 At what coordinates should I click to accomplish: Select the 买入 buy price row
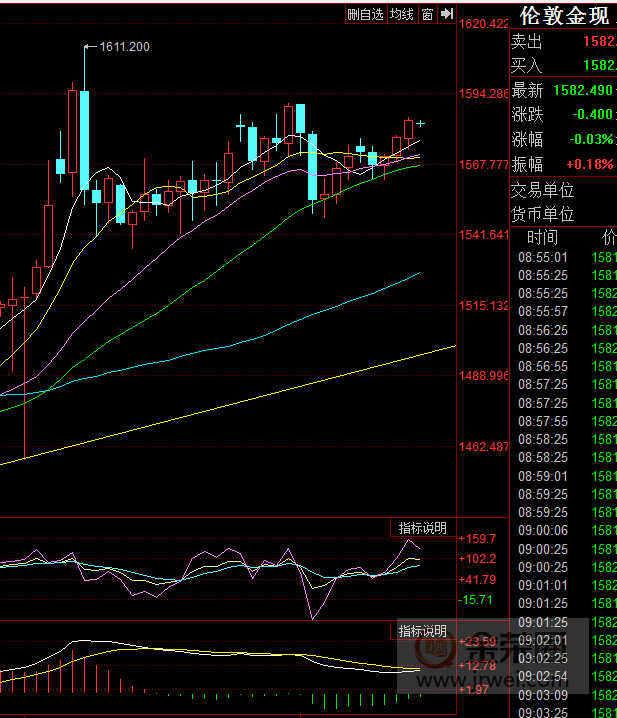[x=563, y=65]
